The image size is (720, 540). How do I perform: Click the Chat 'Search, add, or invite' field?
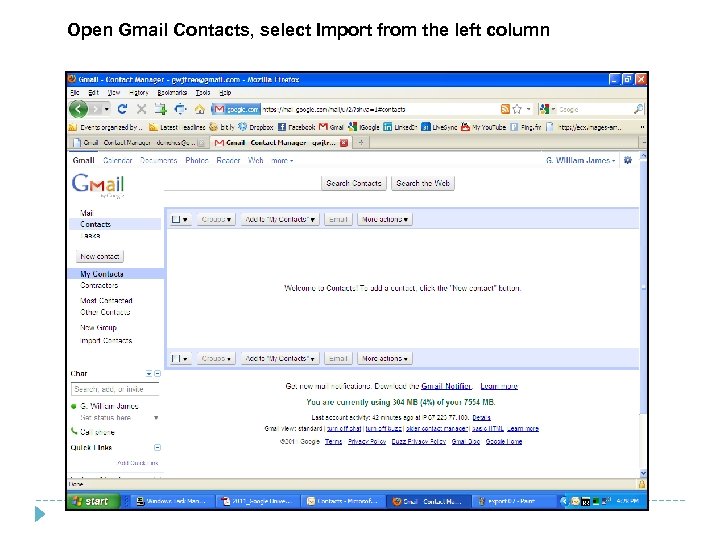coord(115,389)
